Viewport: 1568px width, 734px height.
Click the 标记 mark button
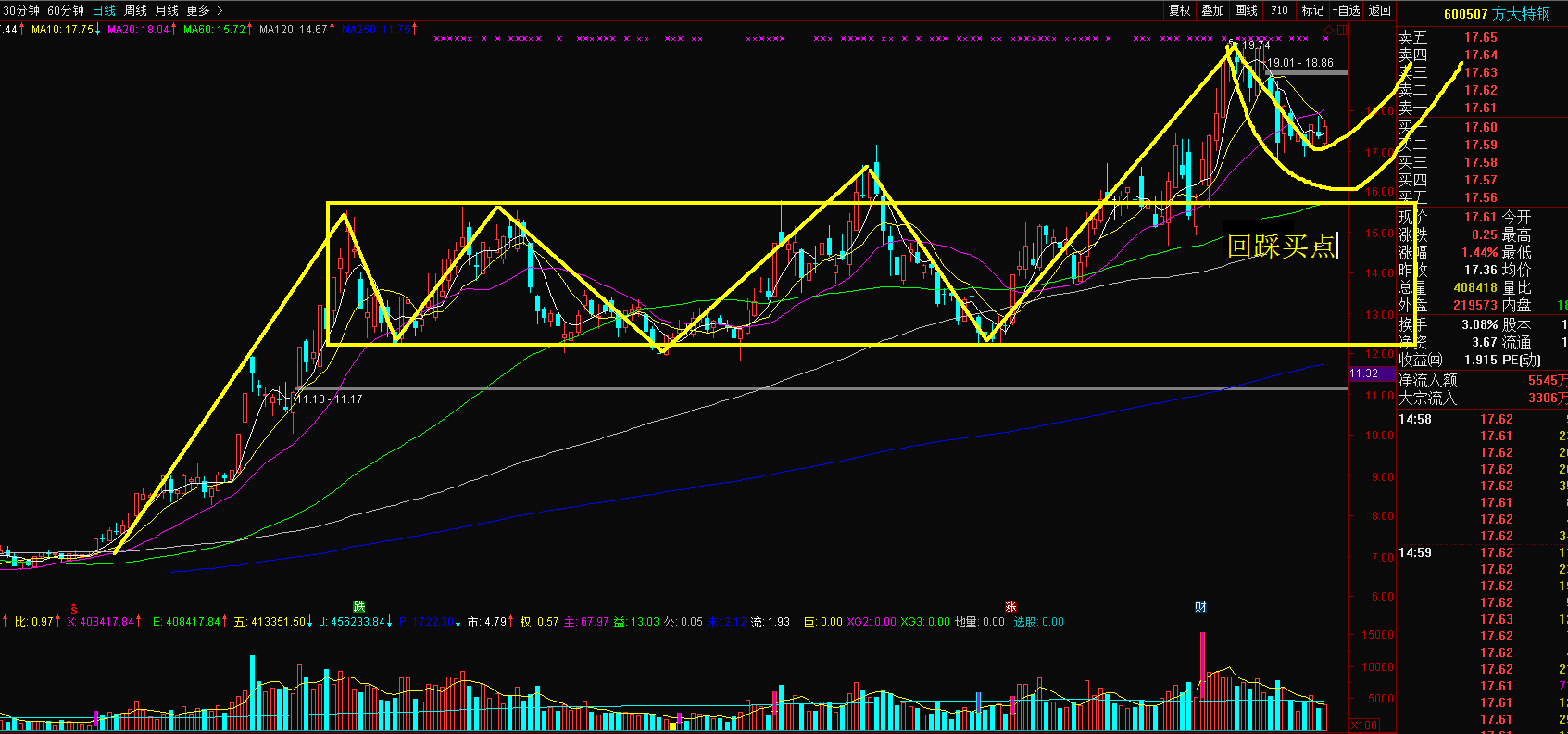(1312, 10)
